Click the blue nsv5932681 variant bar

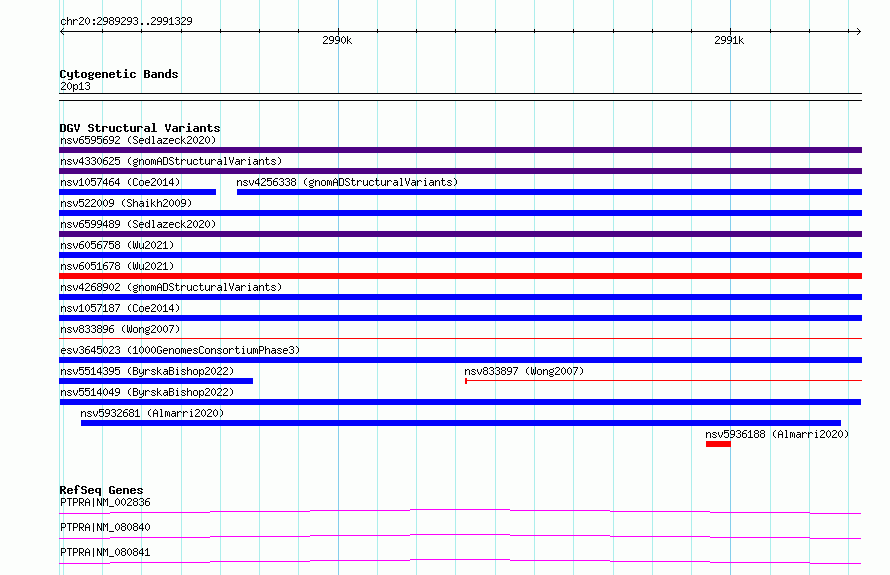461,423
